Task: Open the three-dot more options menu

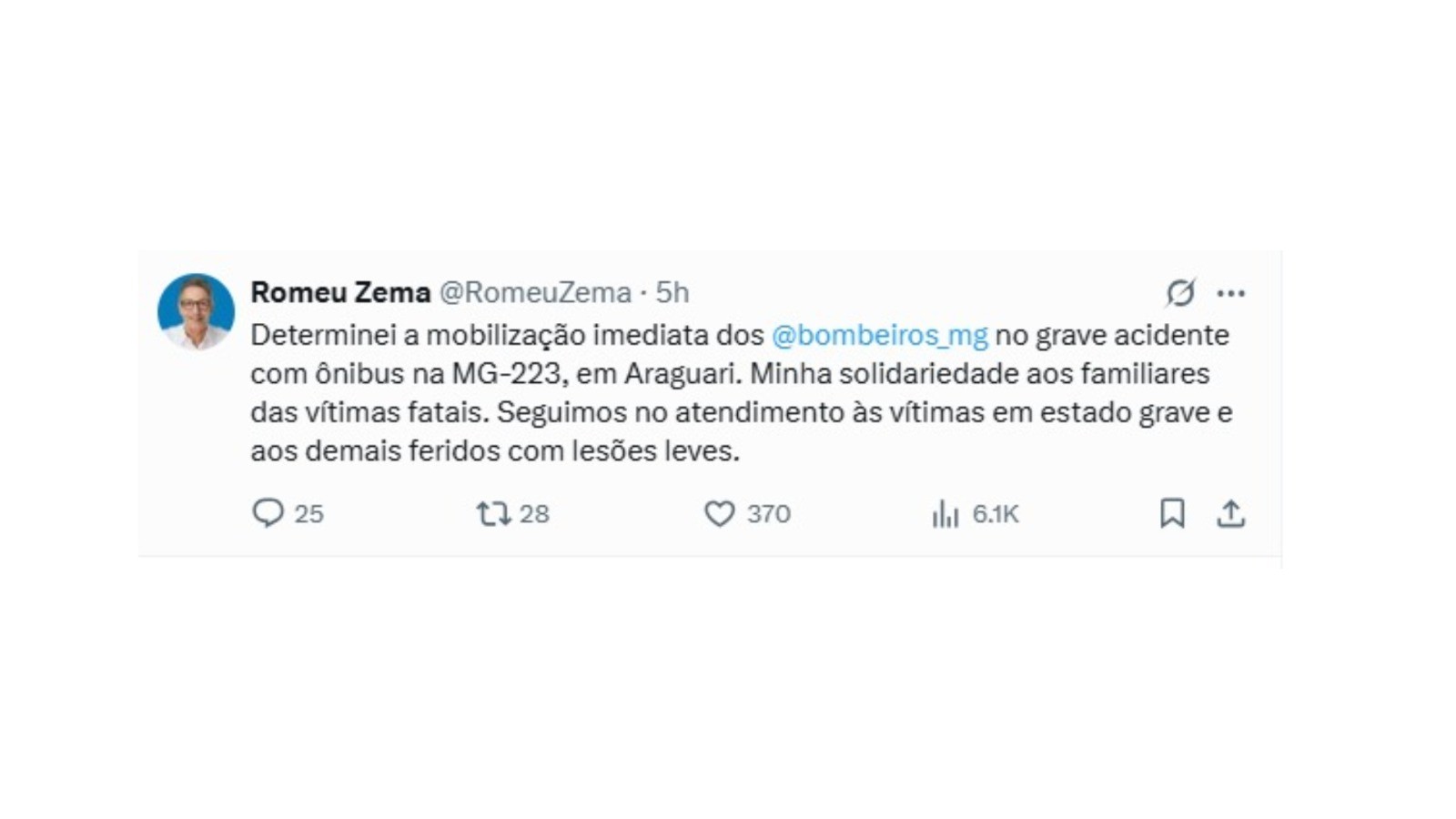Action: pos(1230,293)
